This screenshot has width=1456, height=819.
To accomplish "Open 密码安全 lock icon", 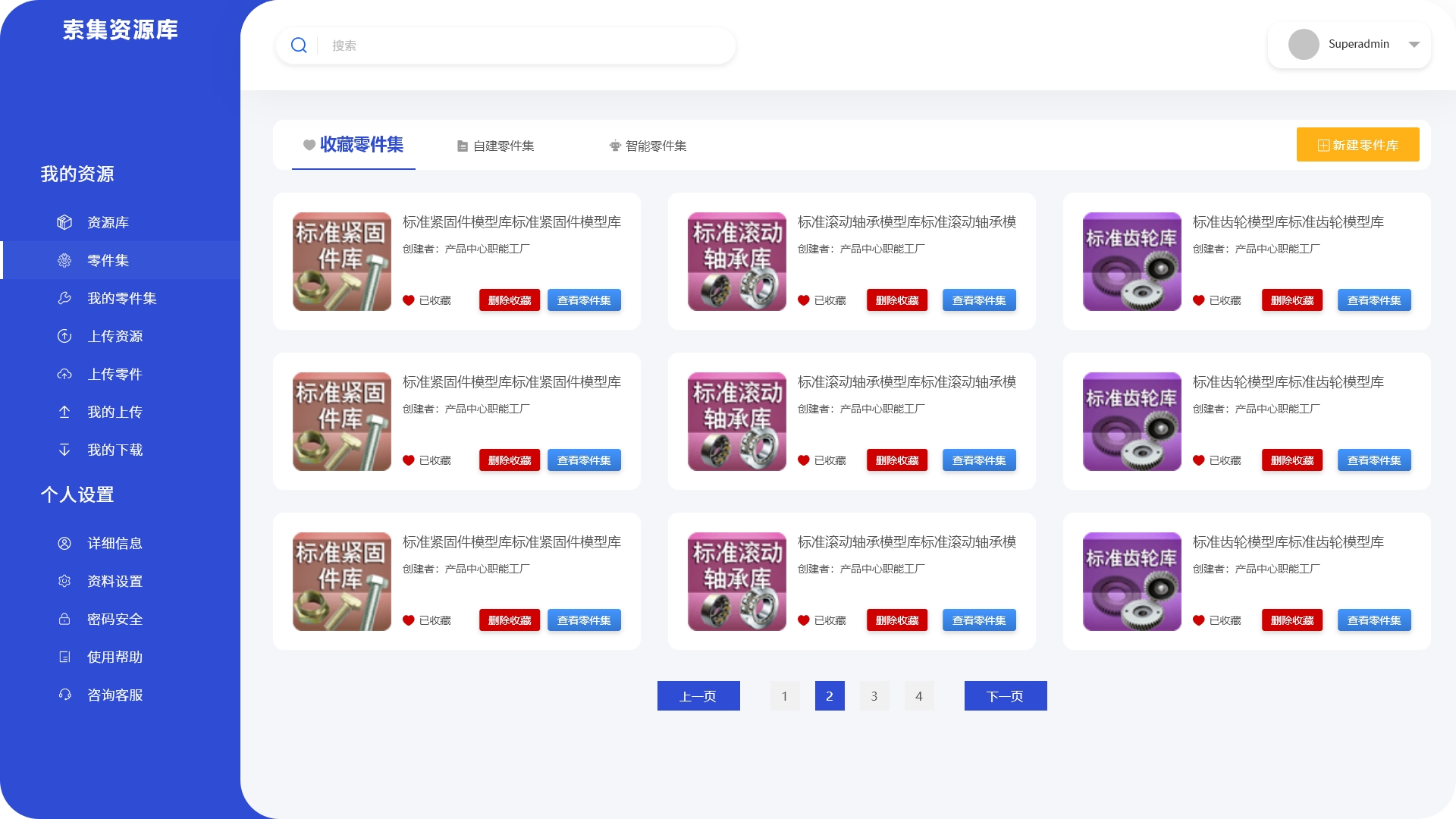I will (x=64, y=619).
